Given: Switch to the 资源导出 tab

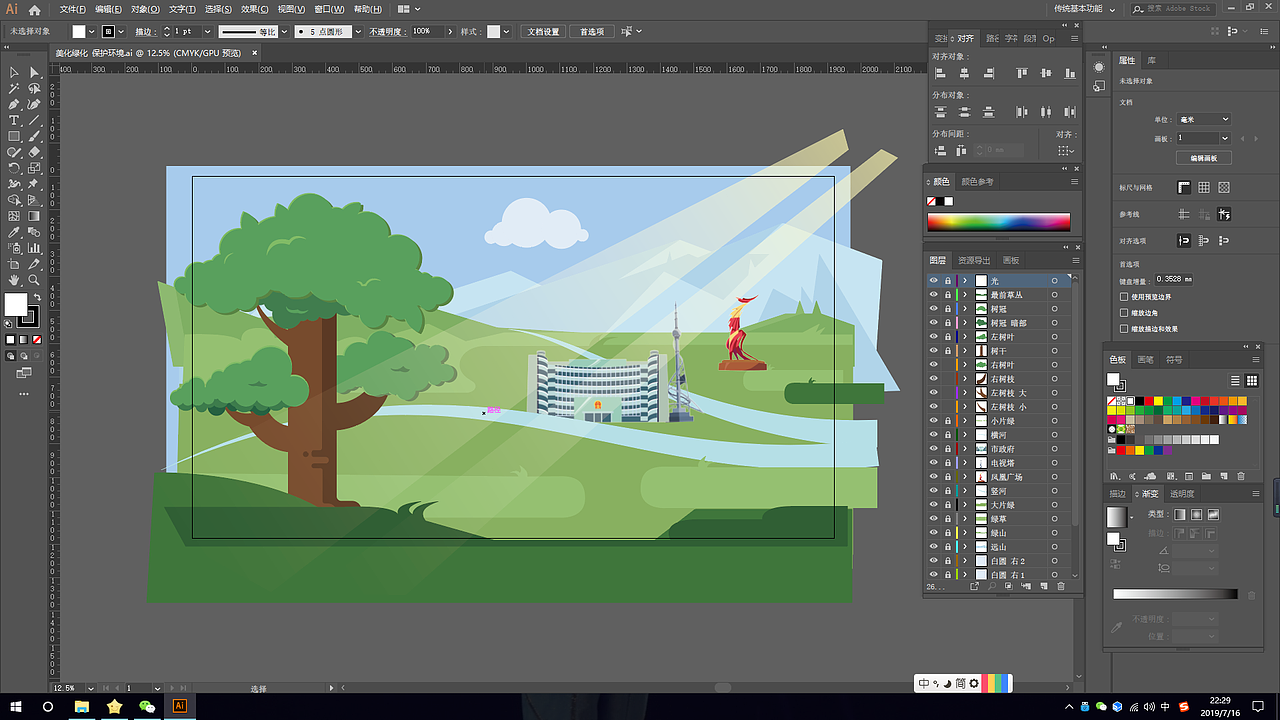Looking at the screenshot, I should tap(974, 260).
